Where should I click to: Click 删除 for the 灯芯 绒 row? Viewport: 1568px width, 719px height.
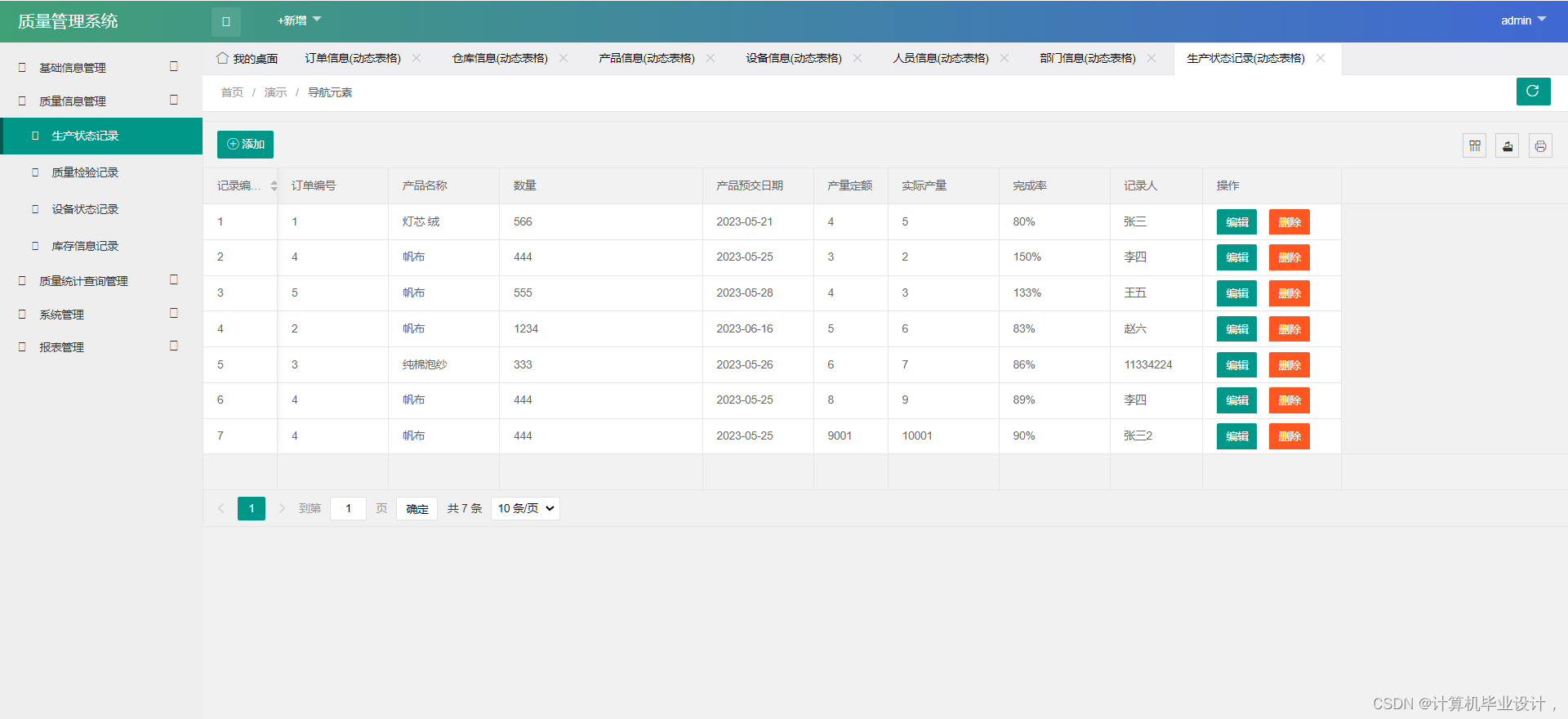click(1289, 222)
